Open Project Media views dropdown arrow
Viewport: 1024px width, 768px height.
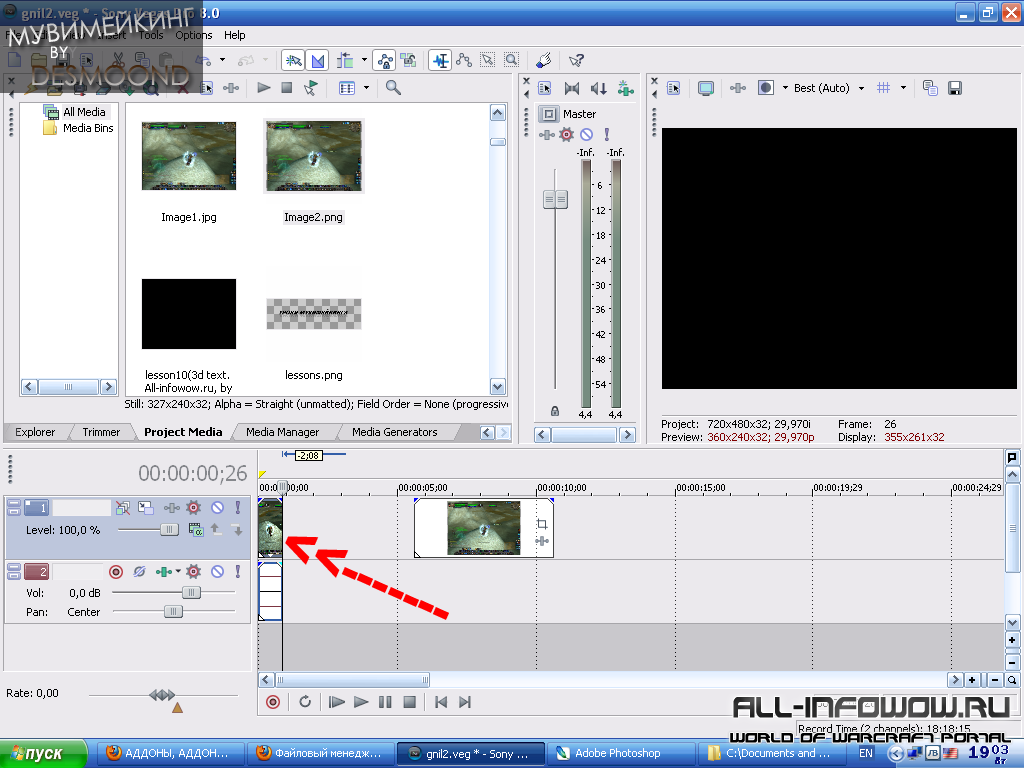point(366,88)
